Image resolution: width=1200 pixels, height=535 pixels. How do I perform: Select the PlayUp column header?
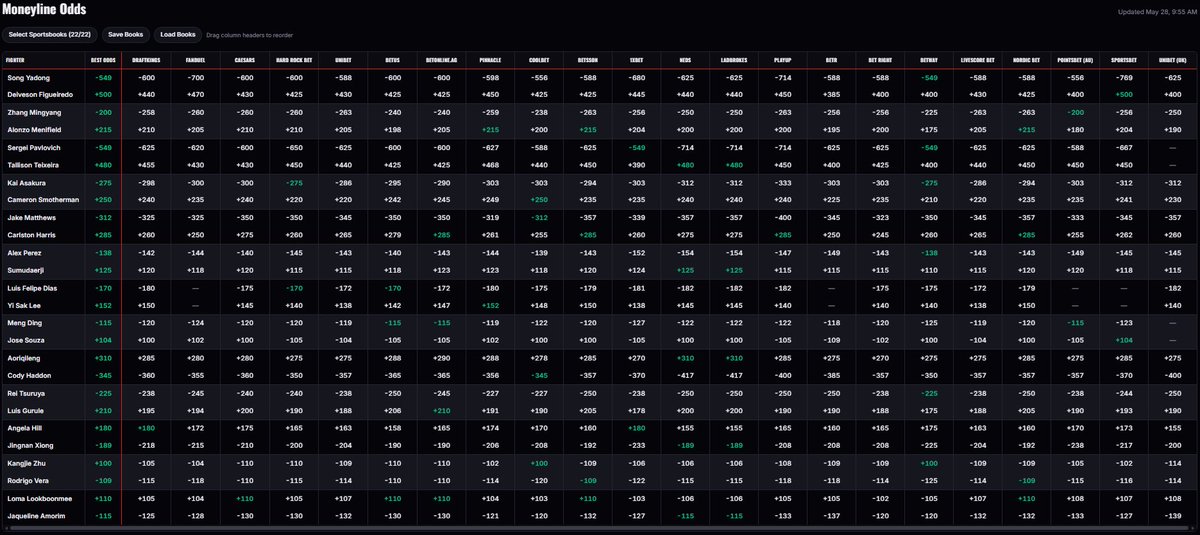click(782, 60)
